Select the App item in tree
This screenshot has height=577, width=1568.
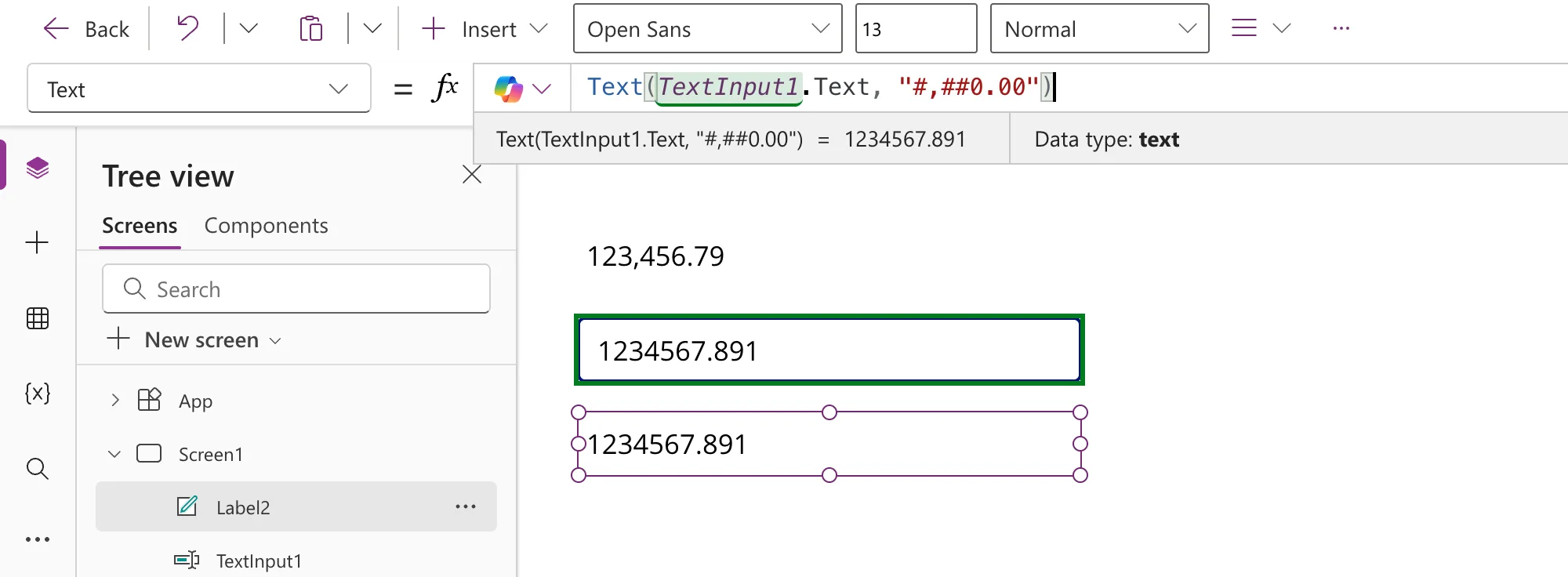click(x=195, y=401)
